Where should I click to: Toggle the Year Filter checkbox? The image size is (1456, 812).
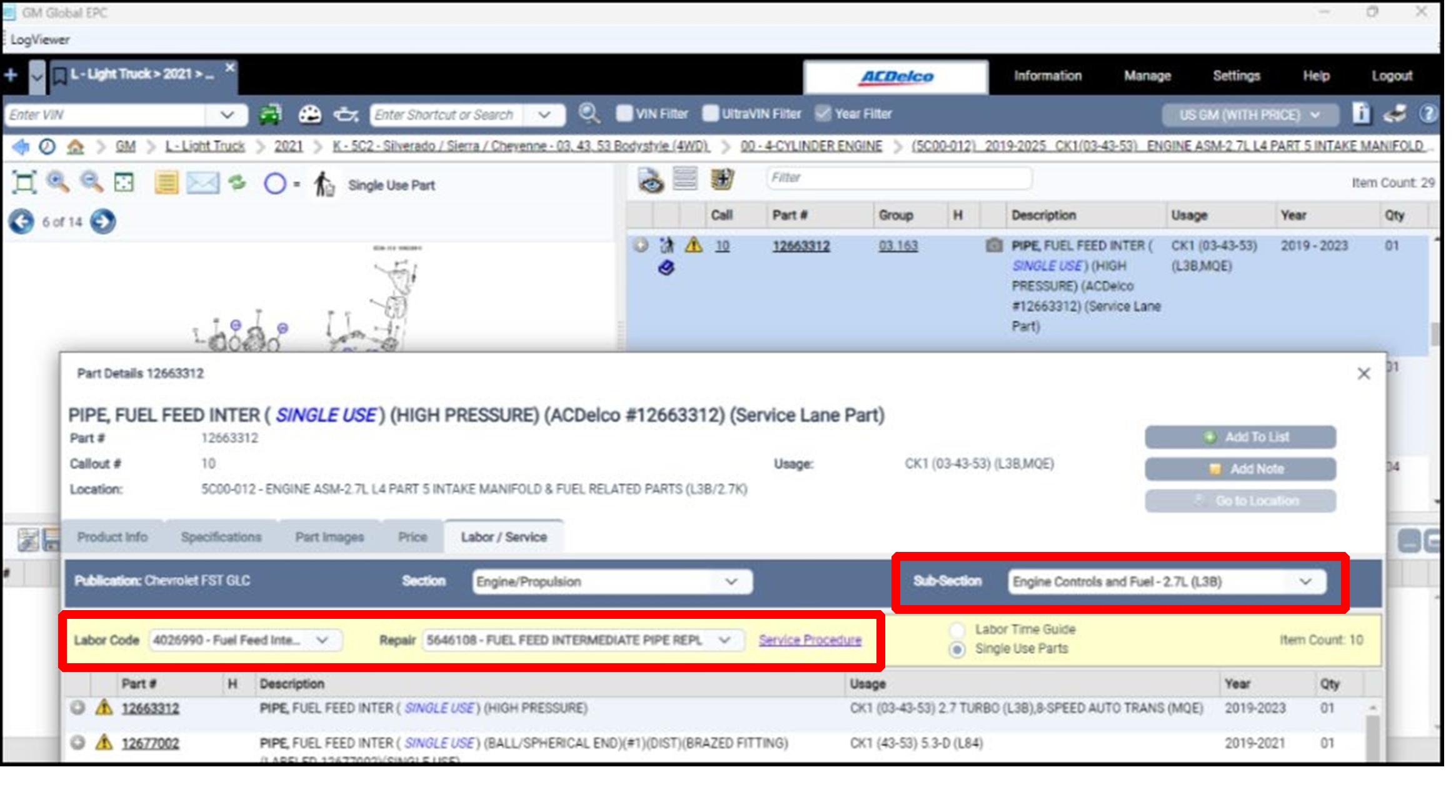(823, 114)
